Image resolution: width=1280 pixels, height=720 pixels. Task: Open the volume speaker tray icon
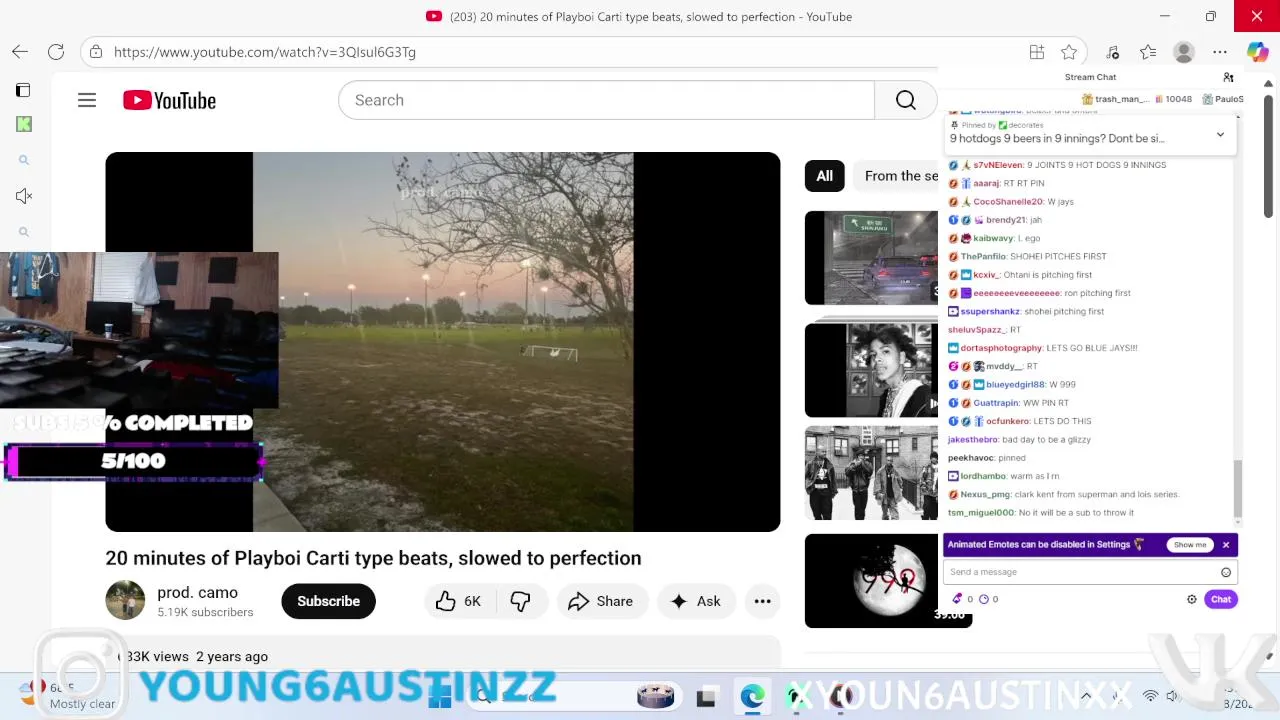[x=1172, y=696]
